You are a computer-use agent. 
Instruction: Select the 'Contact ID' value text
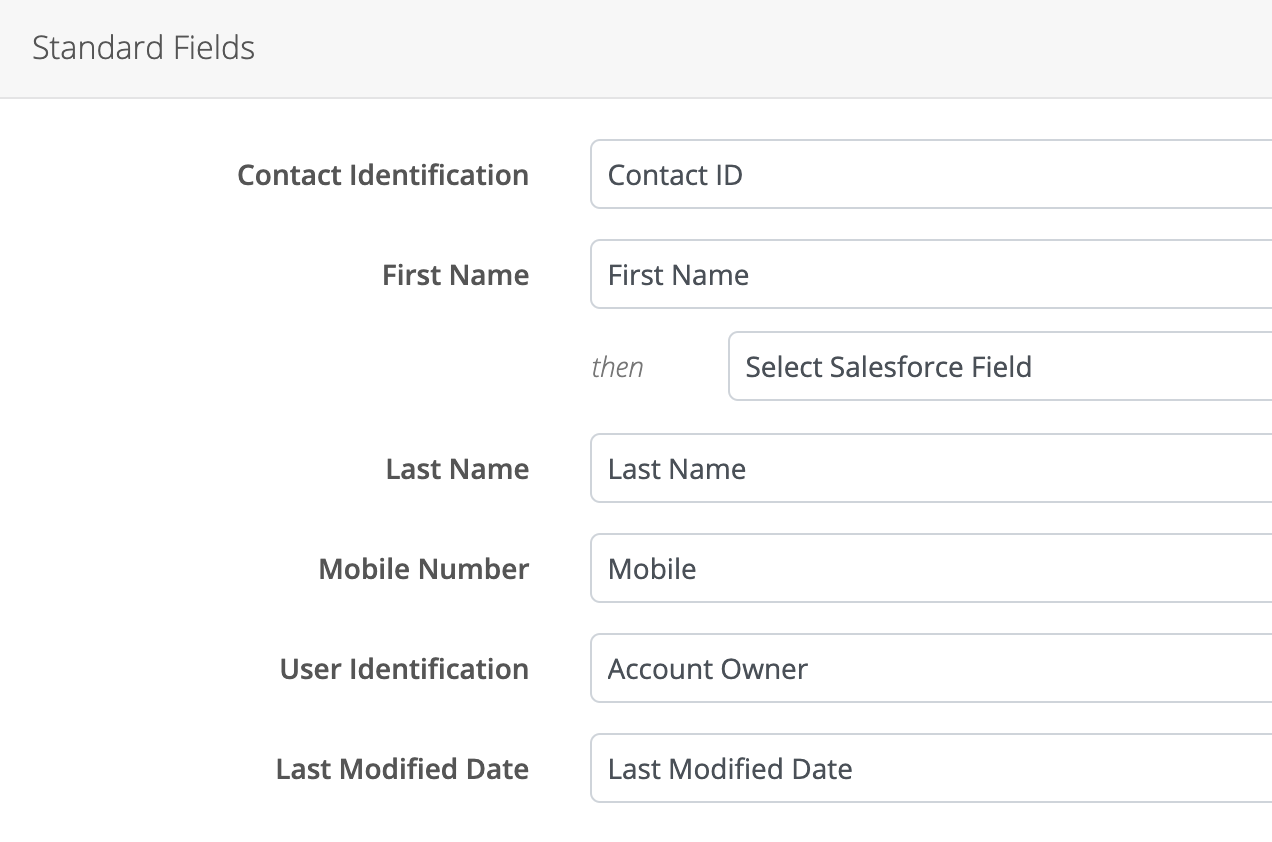(x=675, y=175)
